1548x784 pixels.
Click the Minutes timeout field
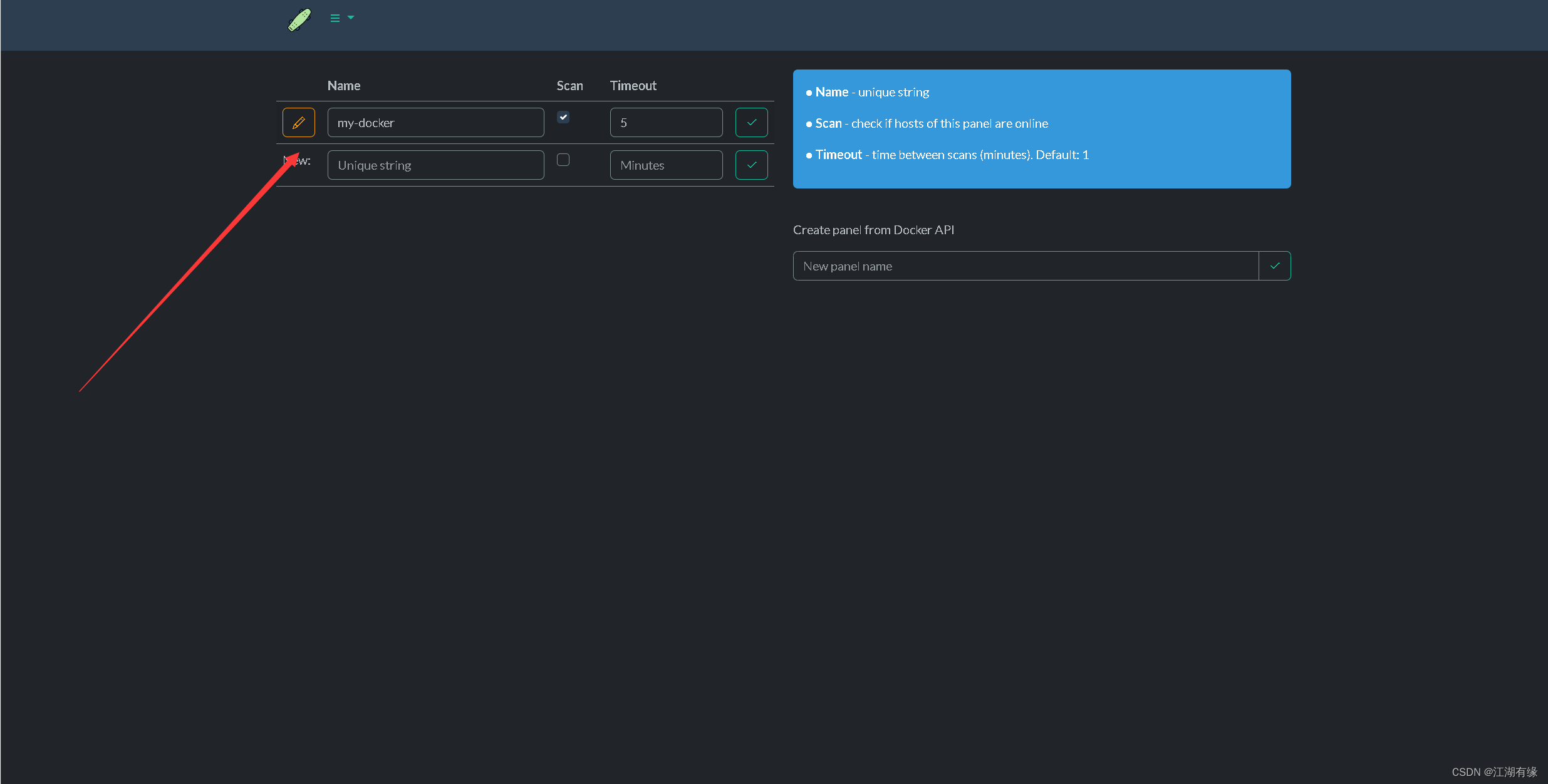point(666,165)
